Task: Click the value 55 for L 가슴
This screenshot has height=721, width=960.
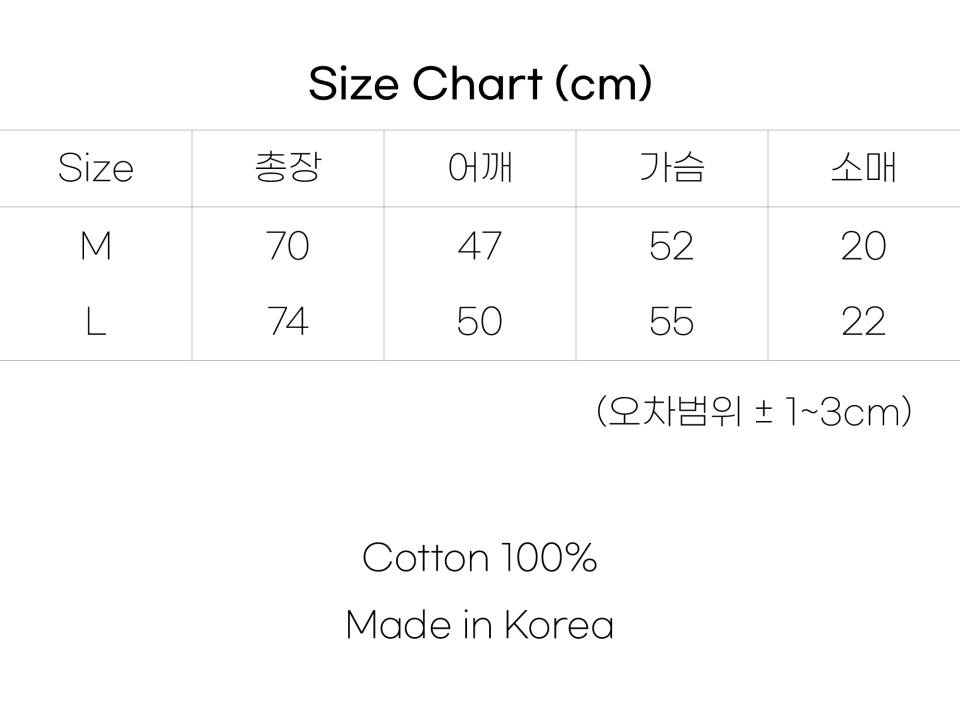Action: [672, 322]
